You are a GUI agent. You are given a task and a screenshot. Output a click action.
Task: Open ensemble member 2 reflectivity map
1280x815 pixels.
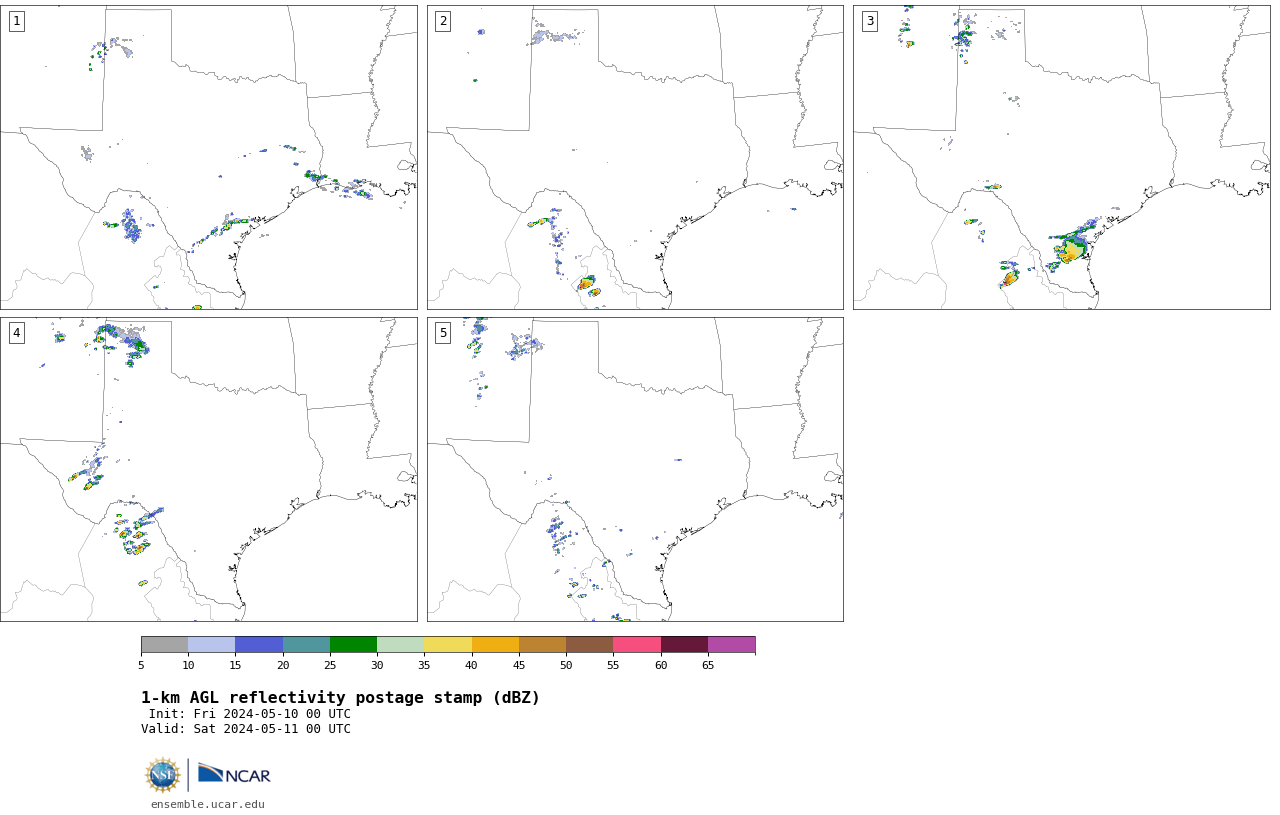click(x=635, y=157)
